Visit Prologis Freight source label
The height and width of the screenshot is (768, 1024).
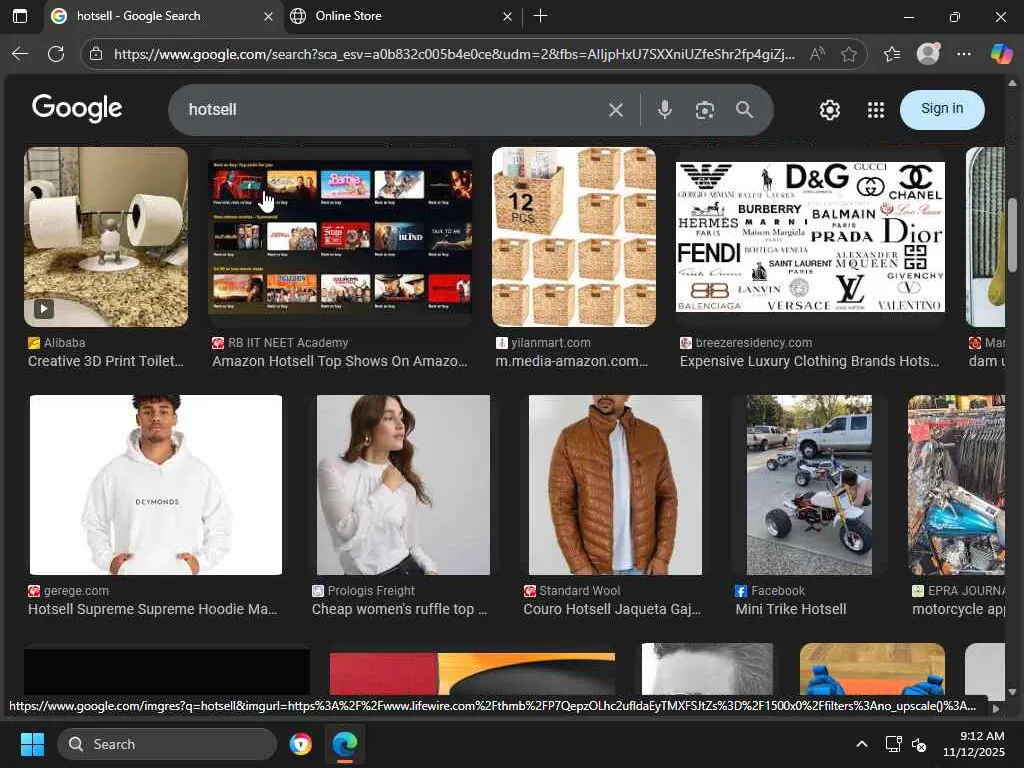pos(371,591)
